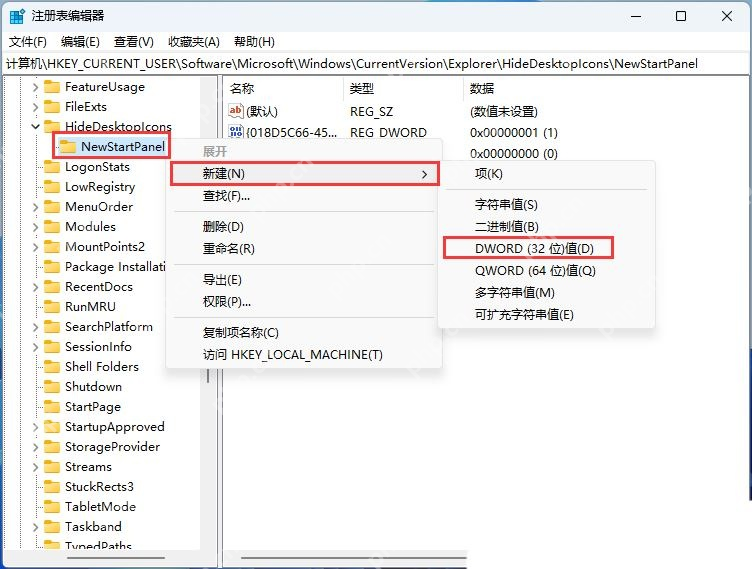Image resolution: width=752 pixels, height=569 pixels.
Task: Click the Streams folder icon
Action: [x=52, y=467]
